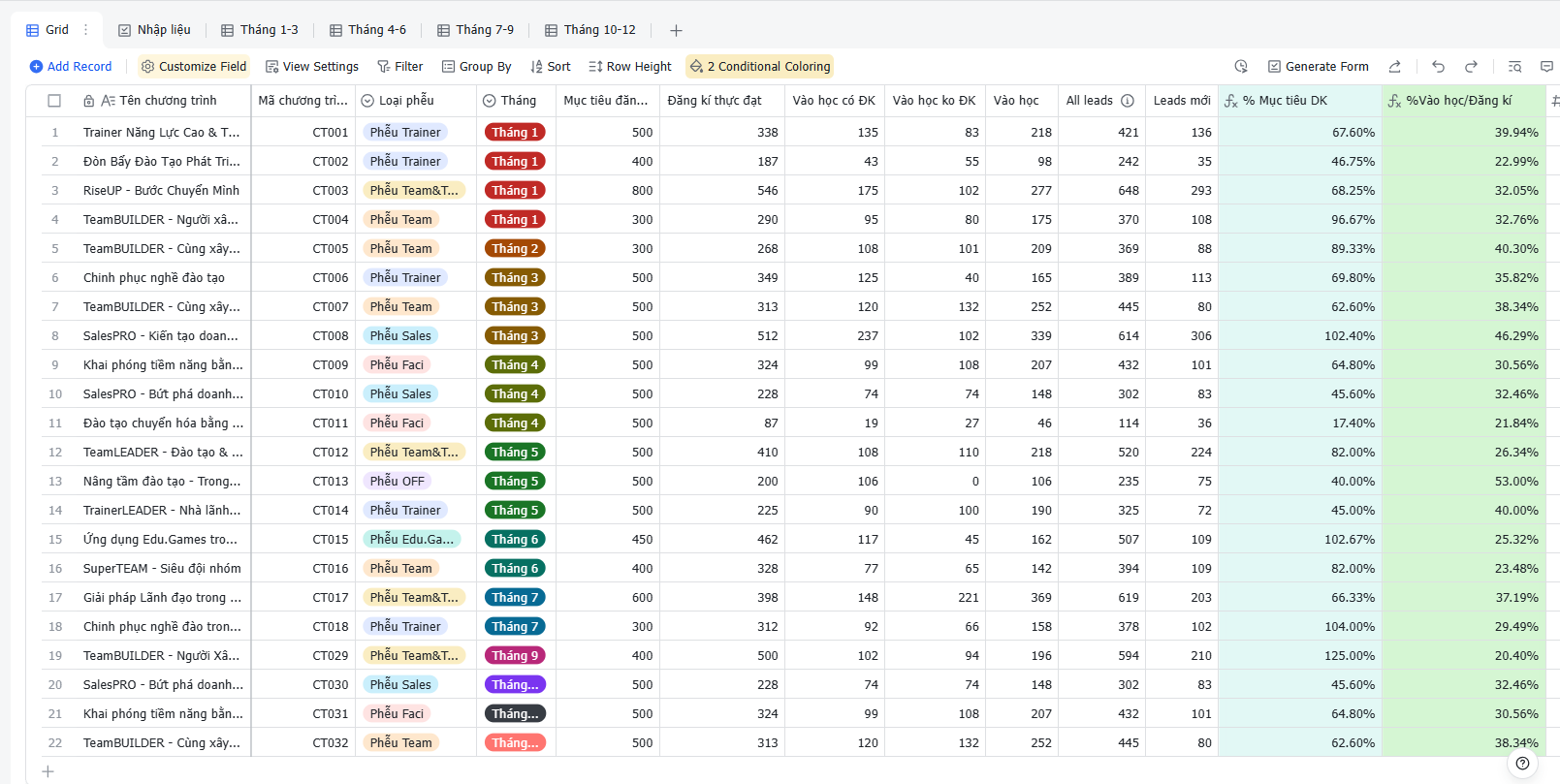Select the 102.67% cell in row 15
Screen dimensions: 1560x784
1300,540
